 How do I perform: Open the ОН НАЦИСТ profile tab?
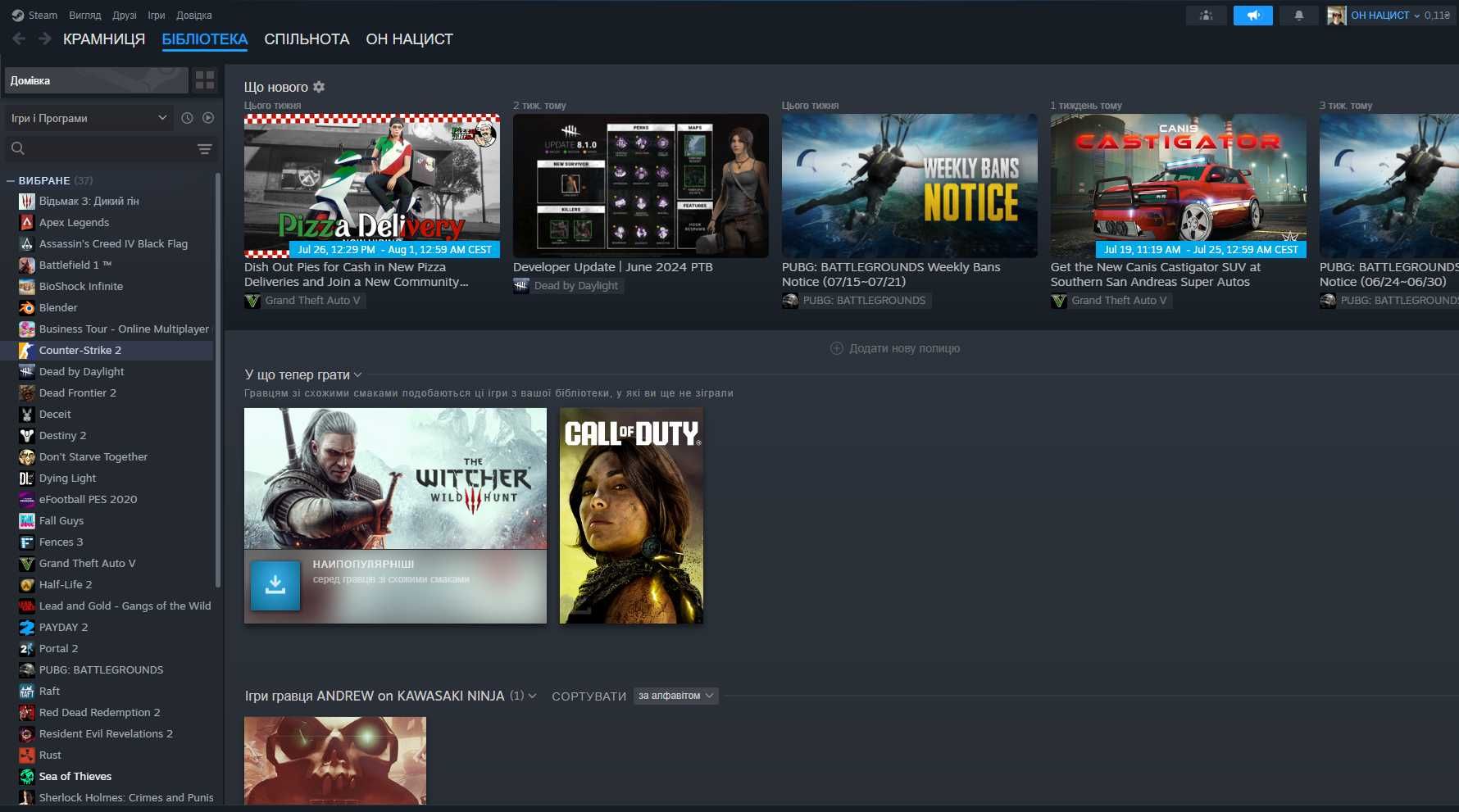pos(409,39)
